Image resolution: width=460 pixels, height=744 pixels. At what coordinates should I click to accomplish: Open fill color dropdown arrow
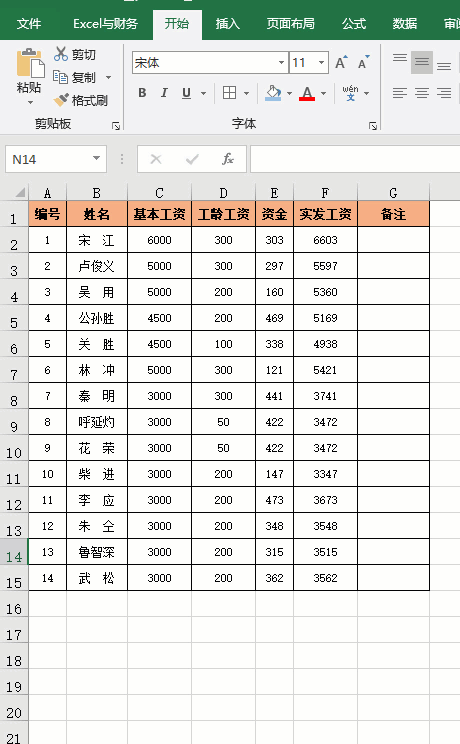[x=289, y=93]
